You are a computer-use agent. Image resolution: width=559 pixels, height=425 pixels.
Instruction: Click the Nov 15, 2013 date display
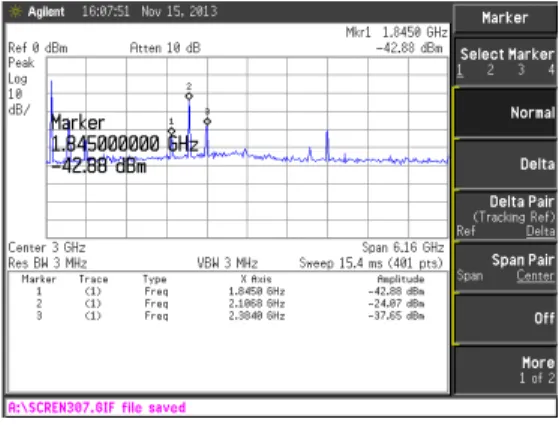point(179,11)
